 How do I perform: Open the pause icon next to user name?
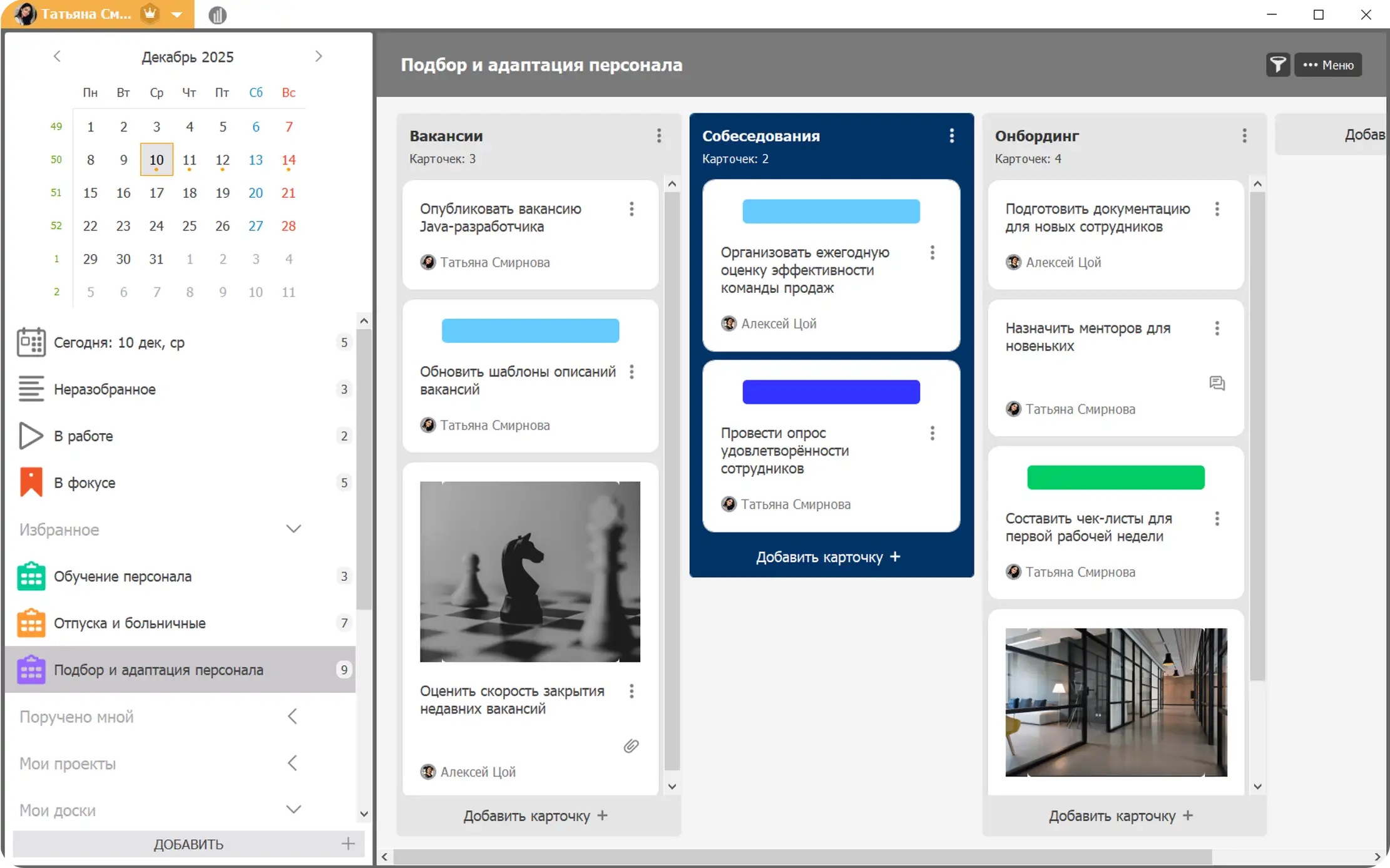[217, 15]
